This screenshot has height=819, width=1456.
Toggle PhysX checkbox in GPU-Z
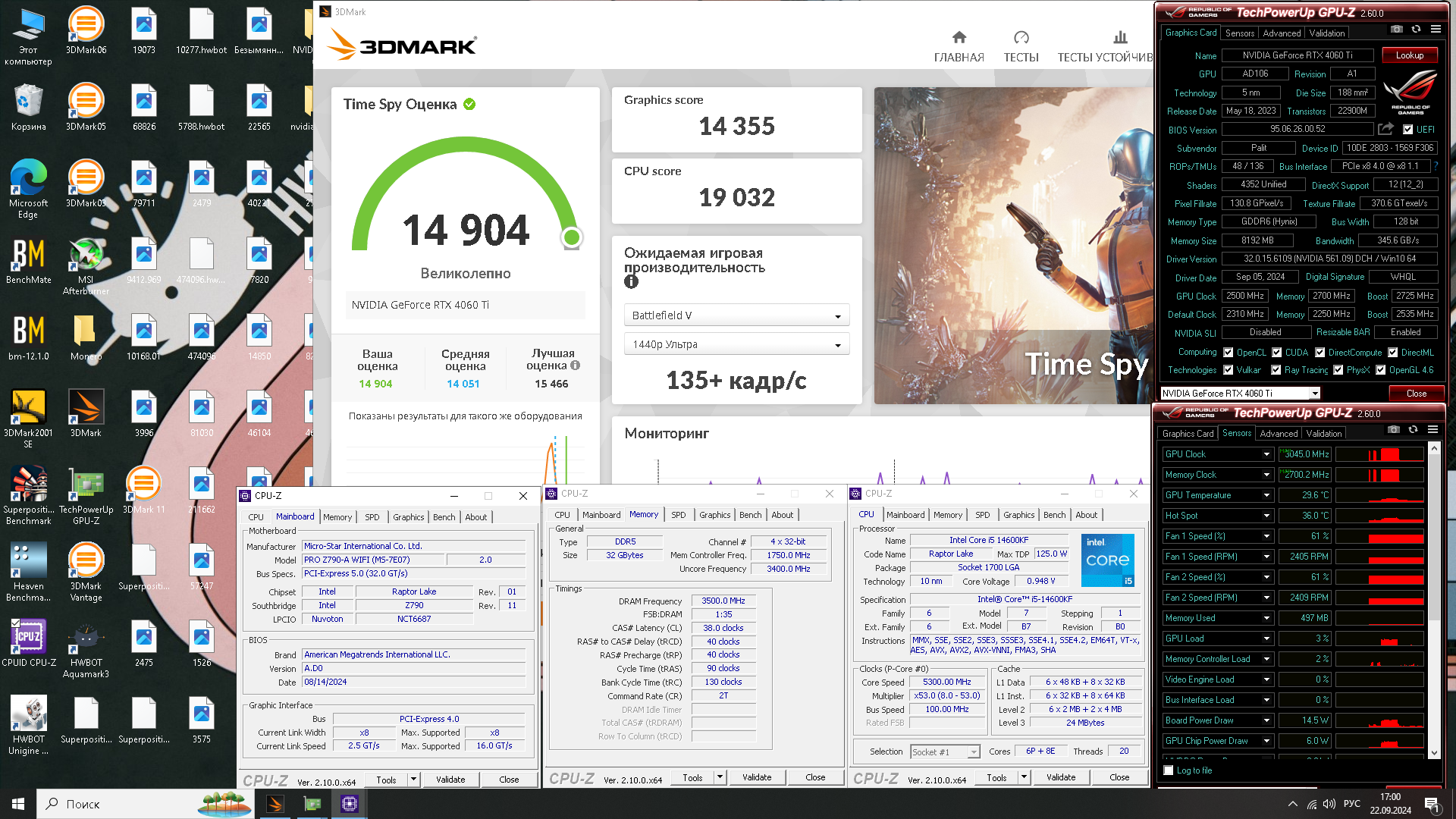pos(1338,370)
